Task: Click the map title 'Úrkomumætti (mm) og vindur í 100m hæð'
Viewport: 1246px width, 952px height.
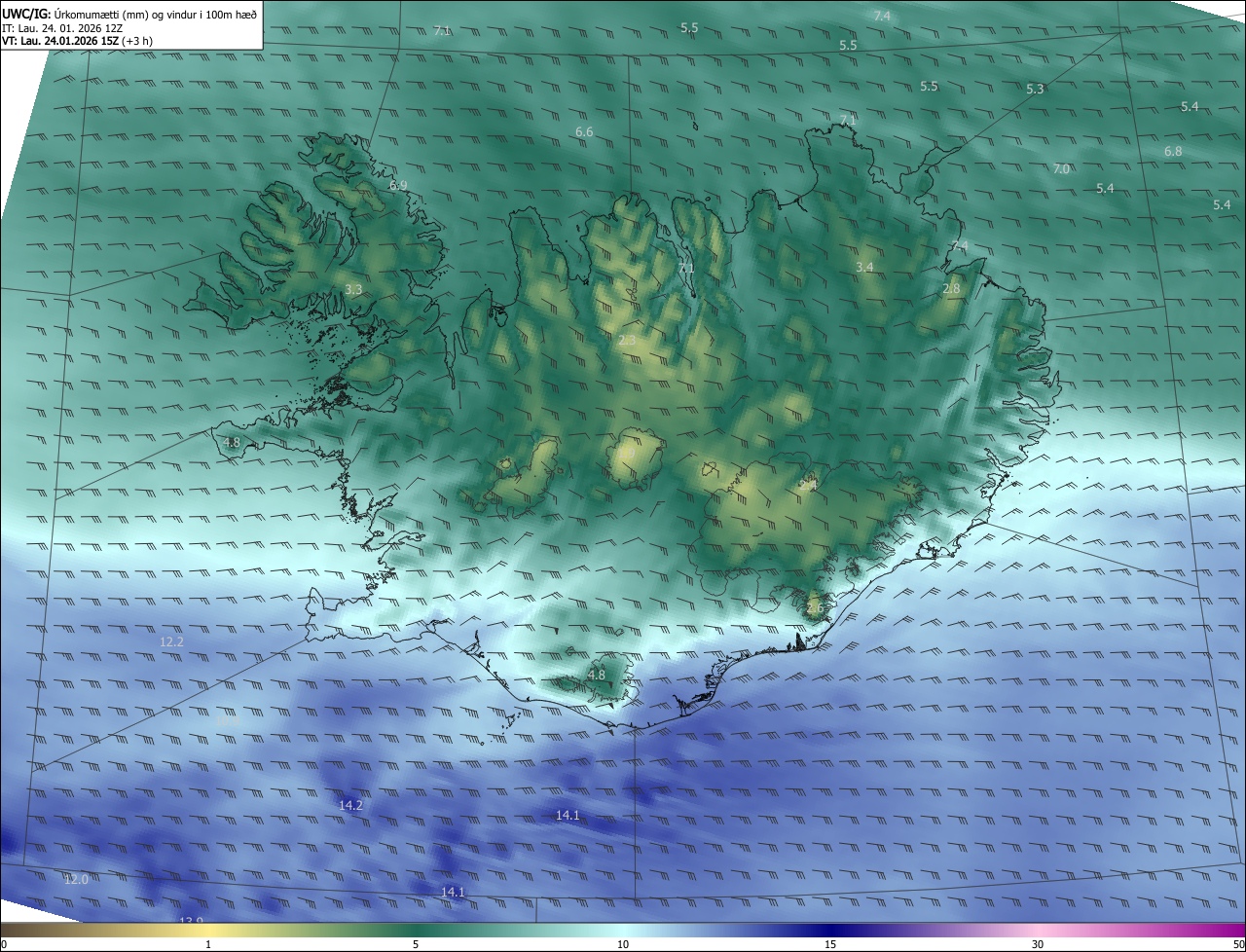Action: 156,14
